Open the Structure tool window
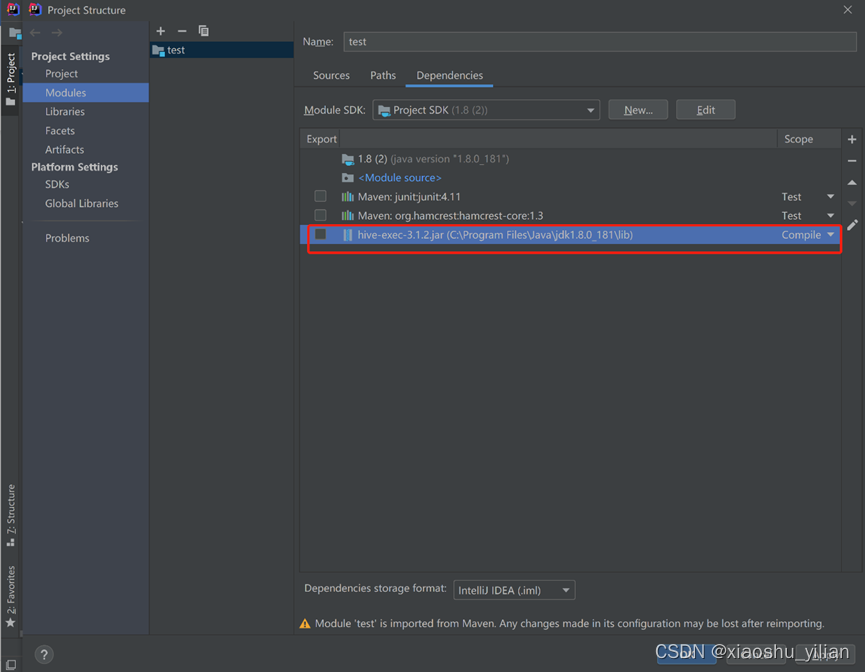865x672 pixels. pos(10,515)
